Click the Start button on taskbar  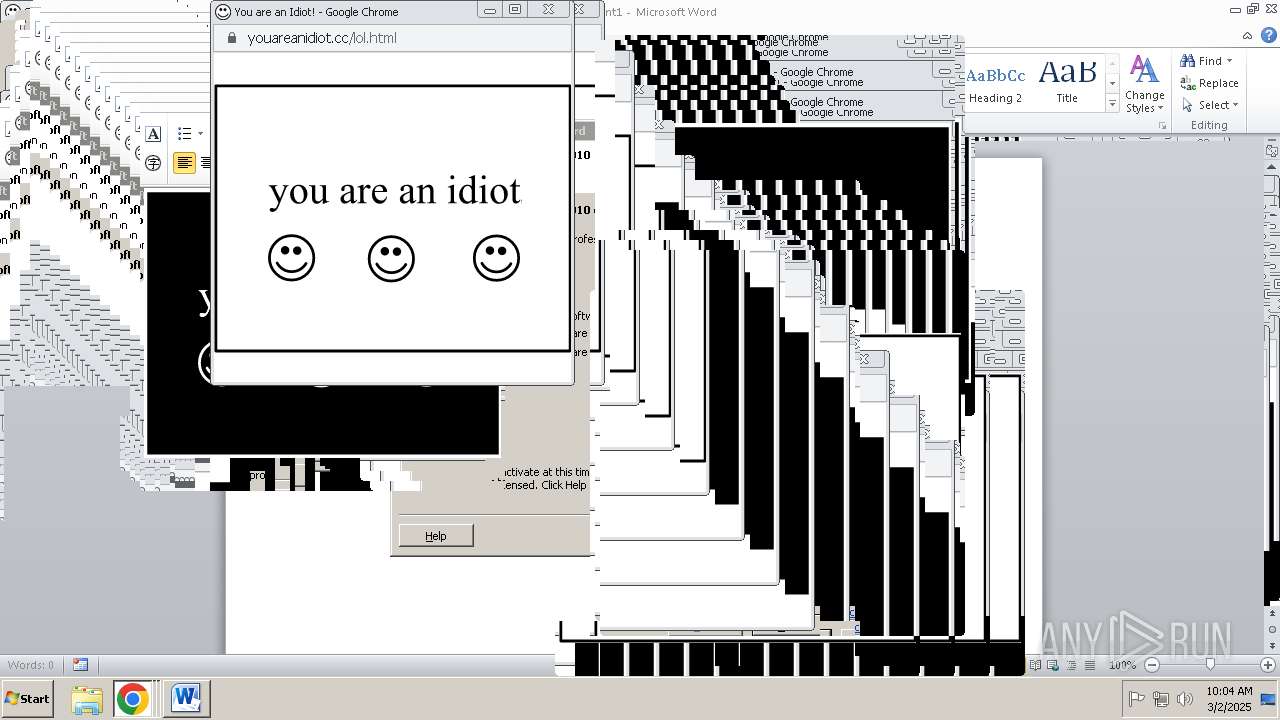(27, 699)
